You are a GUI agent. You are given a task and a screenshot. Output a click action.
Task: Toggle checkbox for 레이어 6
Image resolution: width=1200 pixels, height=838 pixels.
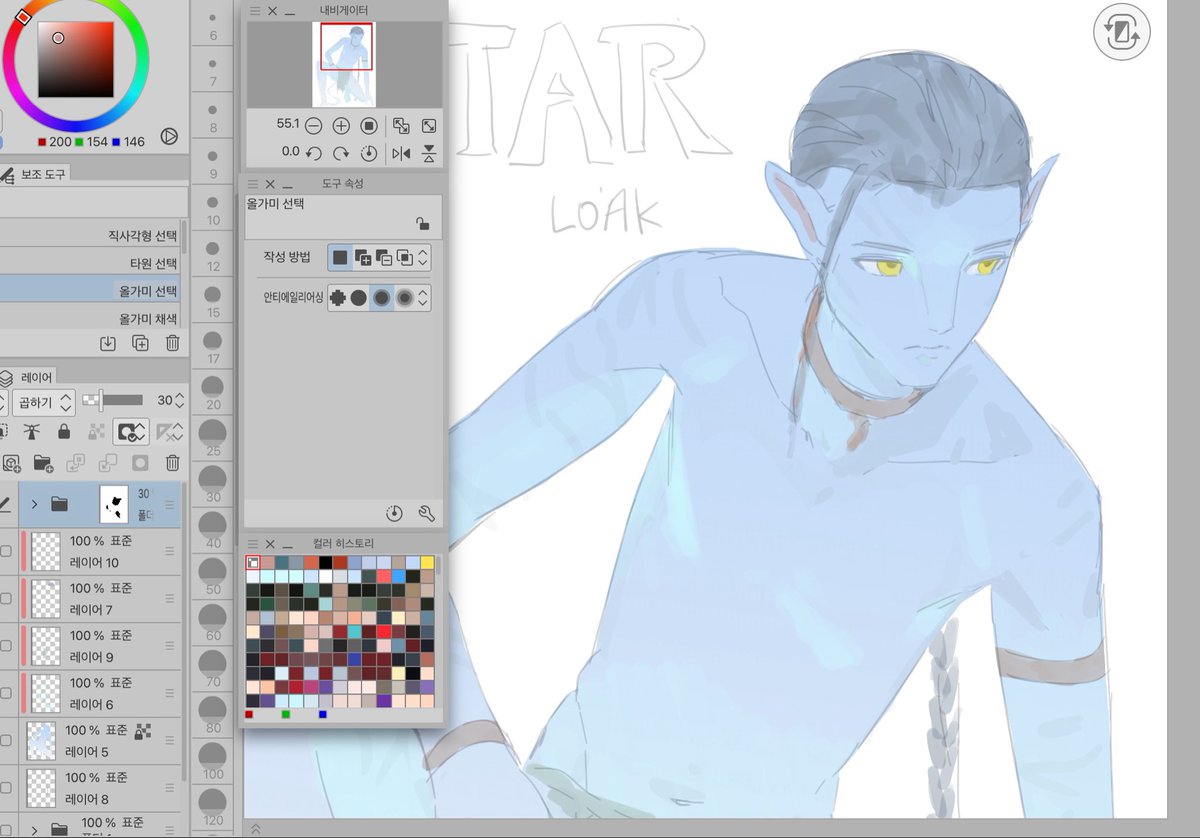(x=6, y=693)
